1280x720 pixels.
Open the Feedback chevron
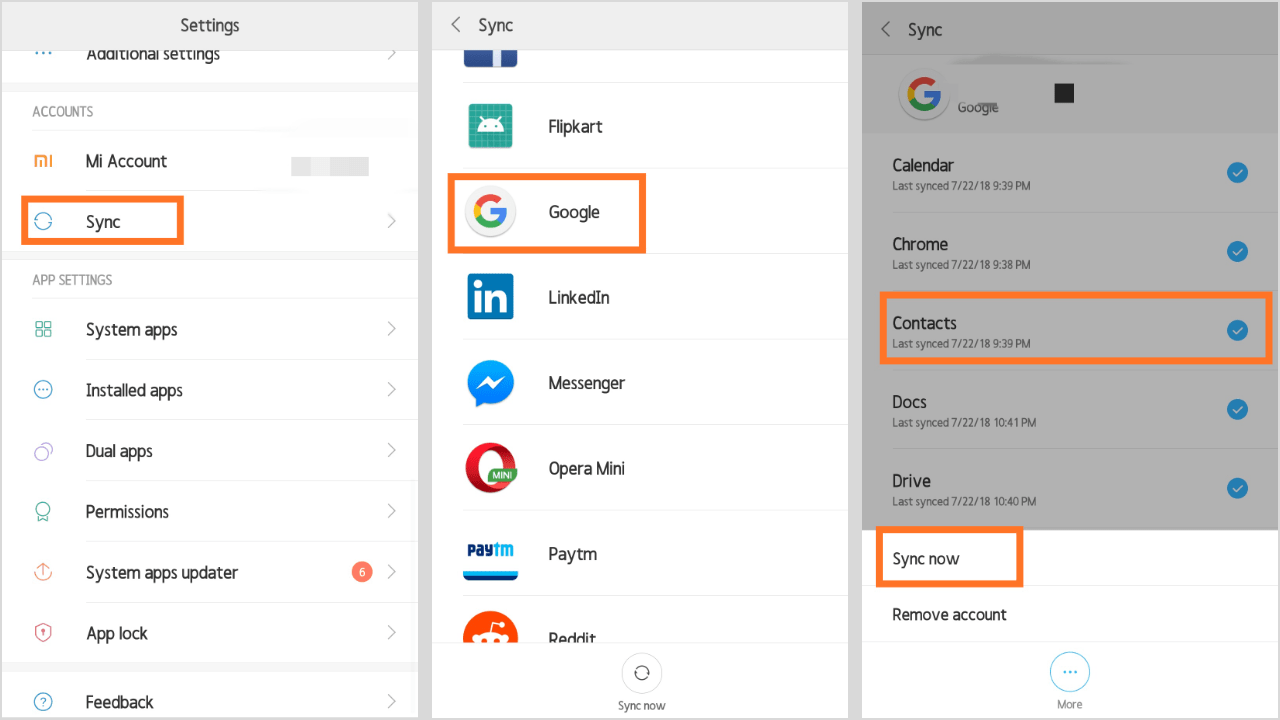pos(392,702)
